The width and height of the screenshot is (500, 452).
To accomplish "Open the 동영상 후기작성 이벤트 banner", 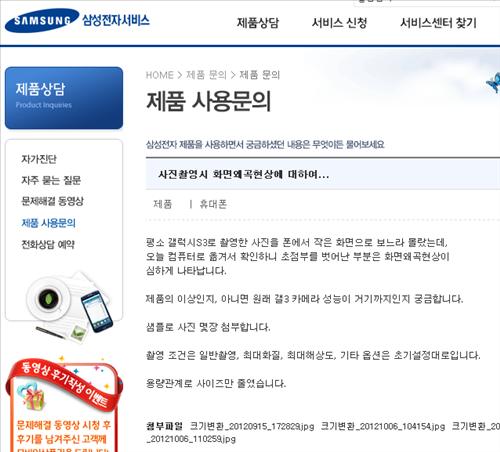I will (x=63, y=405).
